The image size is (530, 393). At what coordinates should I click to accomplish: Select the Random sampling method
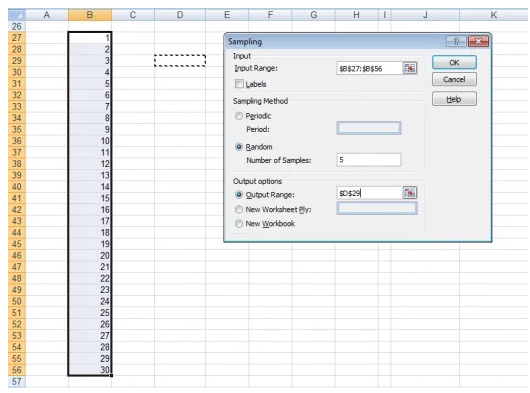point(239,147)
